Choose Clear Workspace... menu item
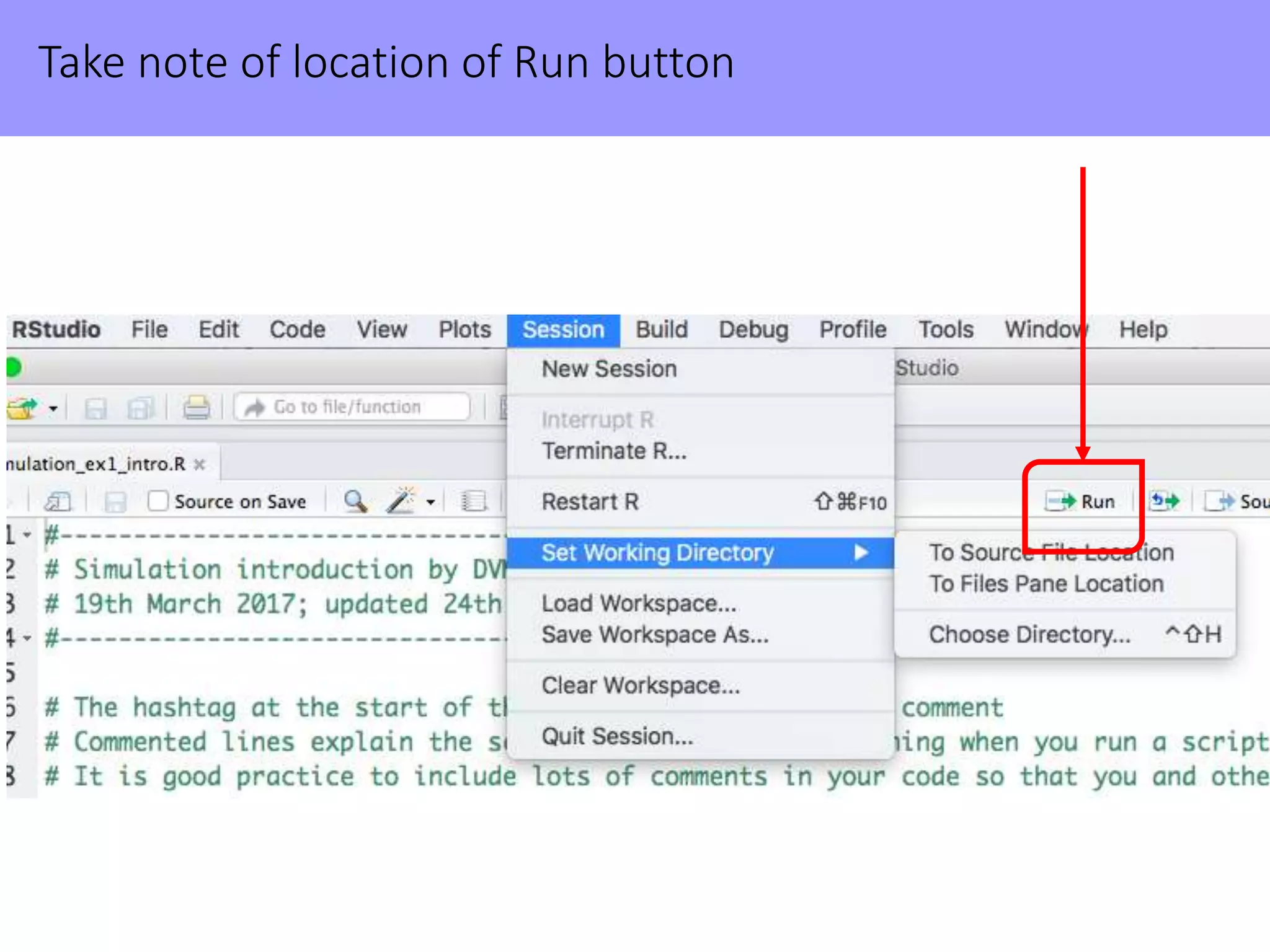1270x952 pixels. (x=701, y=685)
